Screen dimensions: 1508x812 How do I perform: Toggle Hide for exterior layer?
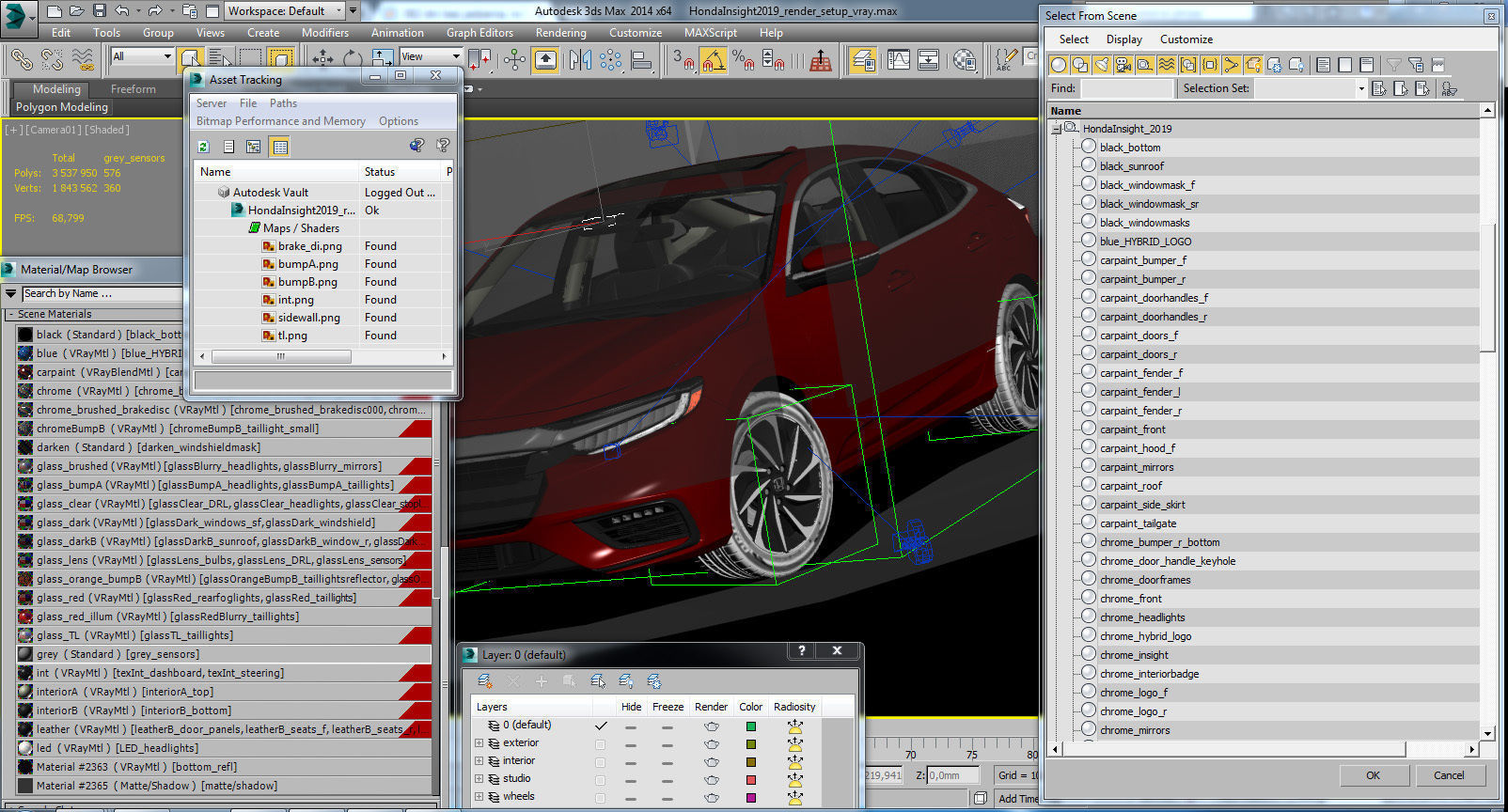631,744
